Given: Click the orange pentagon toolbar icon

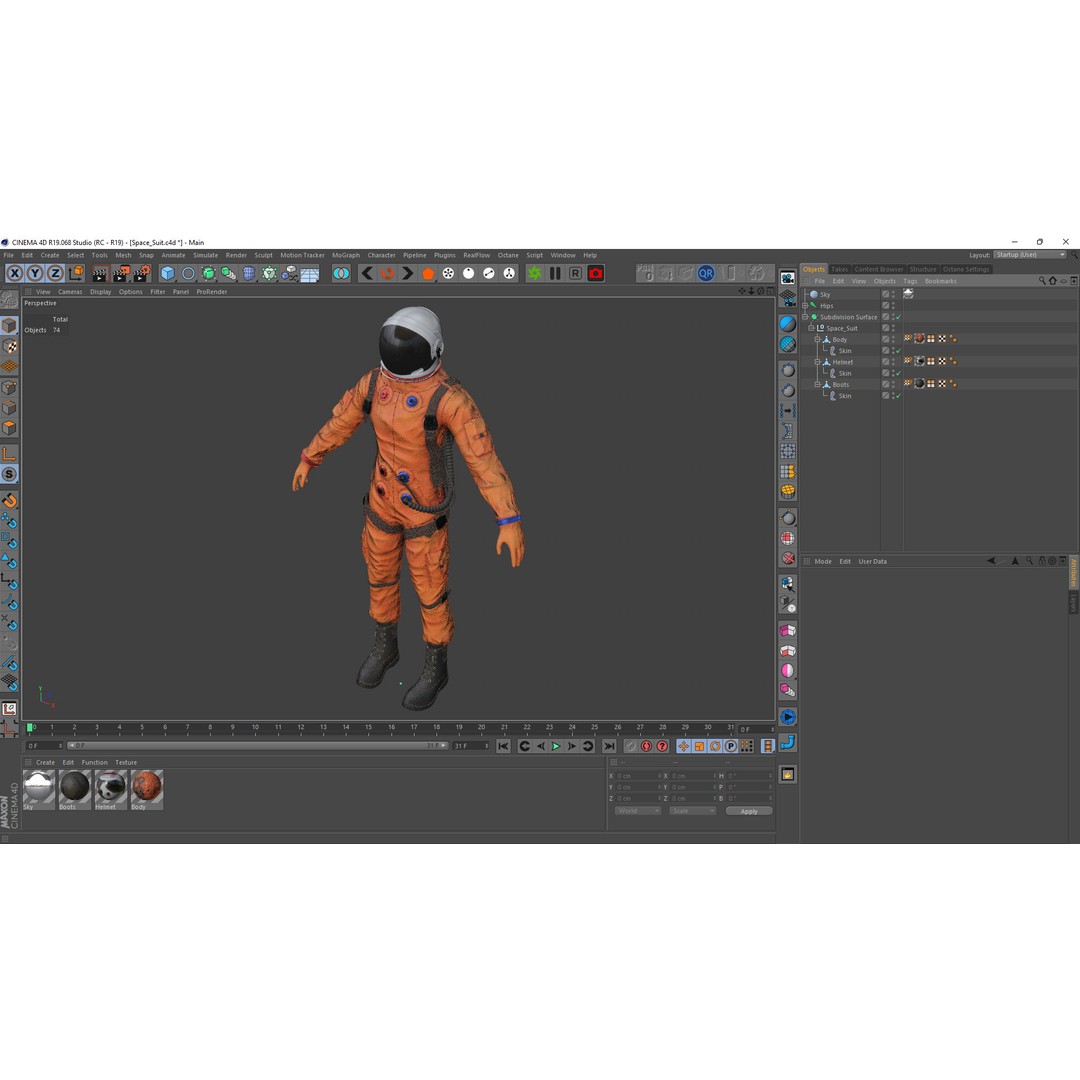Looking at the screenshot, I should pyautogui.click(x=428, y=273).
